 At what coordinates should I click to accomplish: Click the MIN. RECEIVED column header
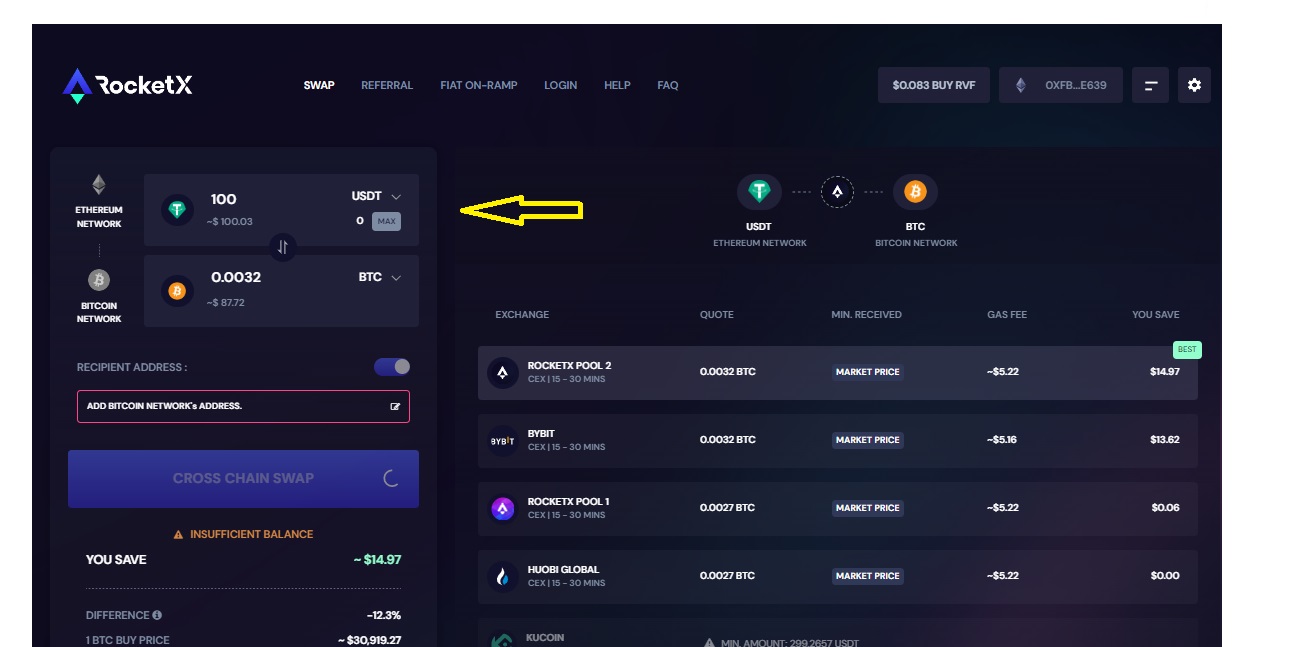866,315
